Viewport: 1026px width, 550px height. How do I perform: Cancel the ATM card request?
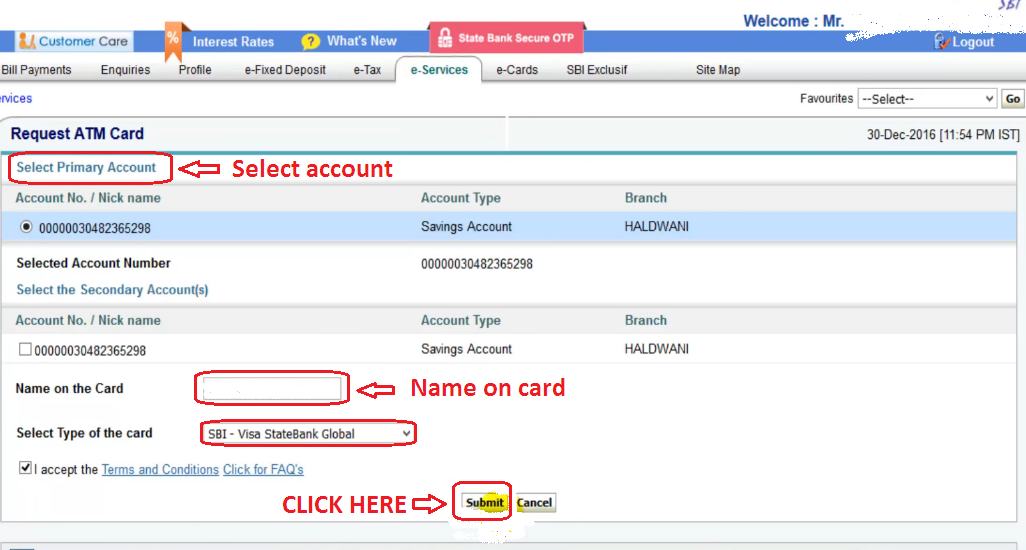(x=535, y=502)
